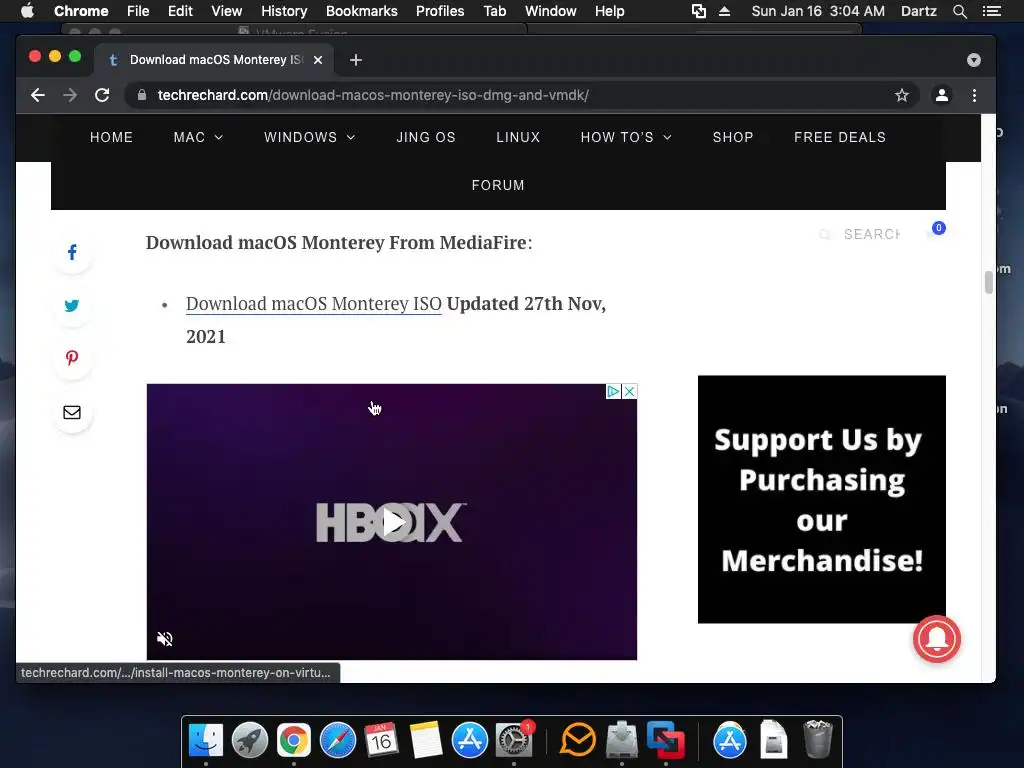The image size is (1024, 768).
Task: Click the Dartz user name in menu bar
Action: coord(918,11)
